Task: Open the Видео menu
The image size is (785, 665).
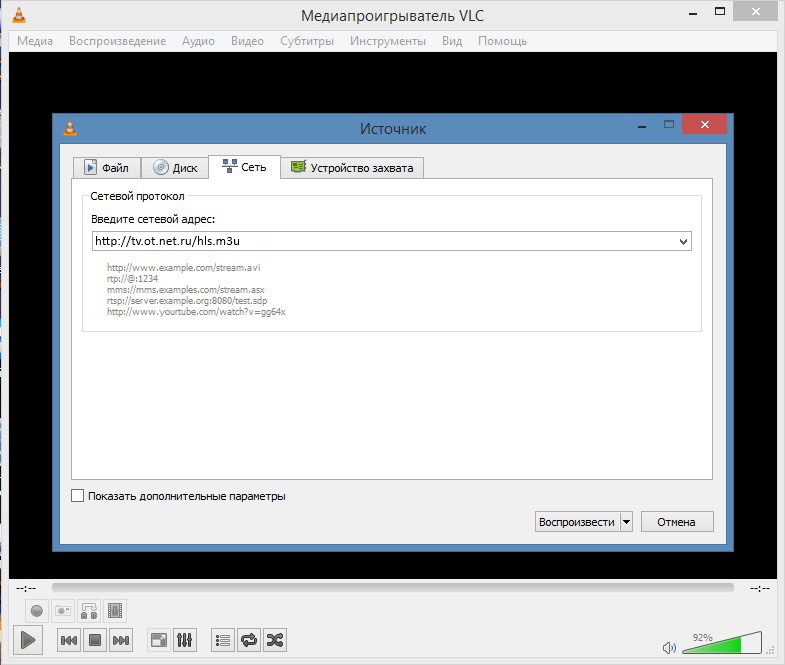Action: tap(247, 41)
